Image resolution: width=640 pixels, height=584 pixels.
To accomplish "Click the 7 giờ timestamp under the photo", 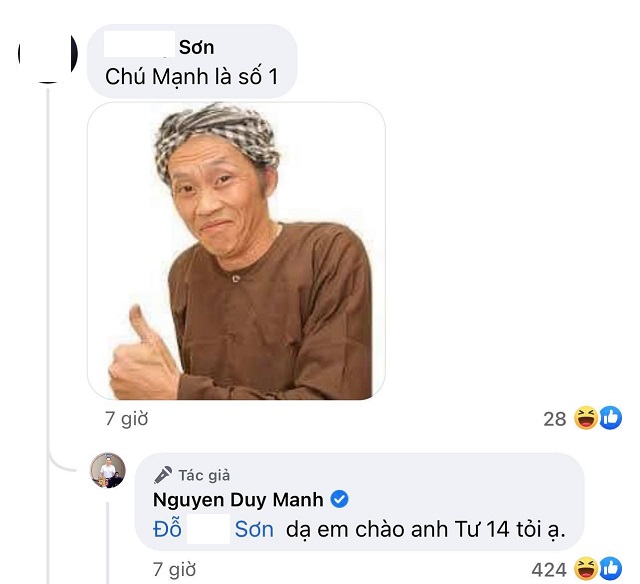I will click(x=128, y=418).
